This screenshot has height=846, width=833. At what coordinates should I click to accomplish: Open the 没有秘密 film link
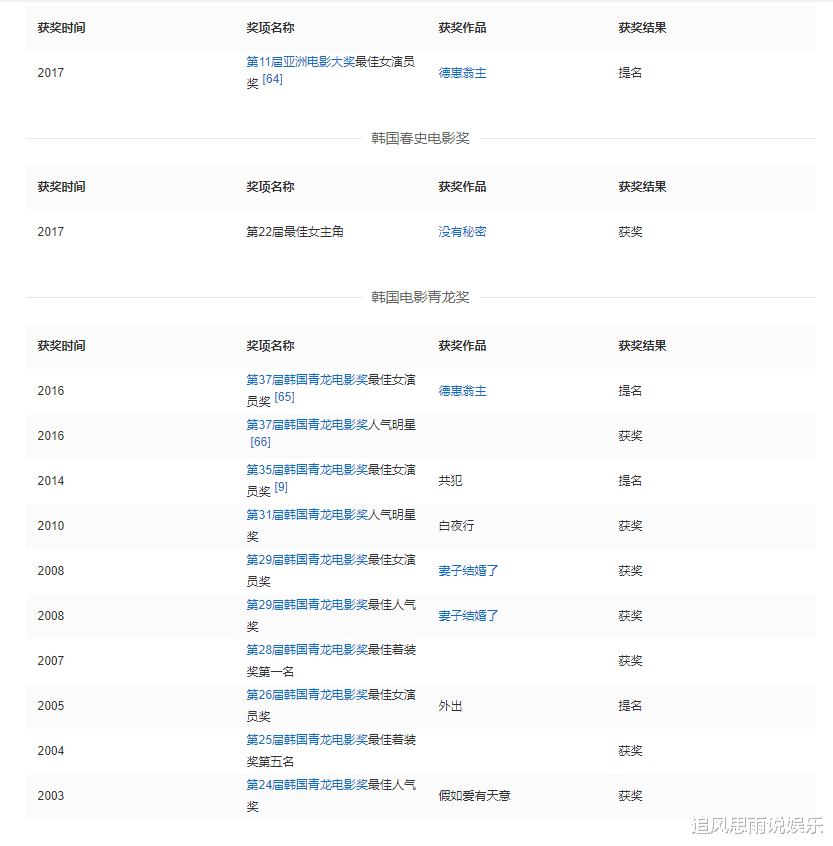tap(462, 232)
